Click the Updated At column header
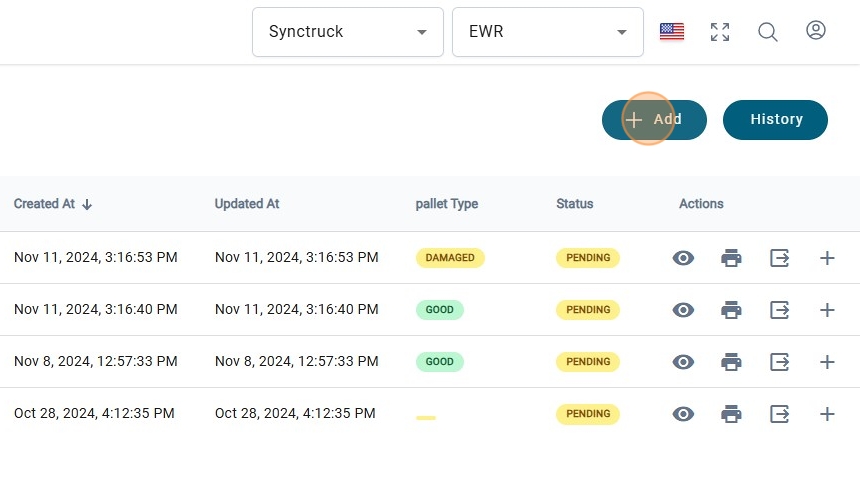The image size is (860, 480). 247,204
